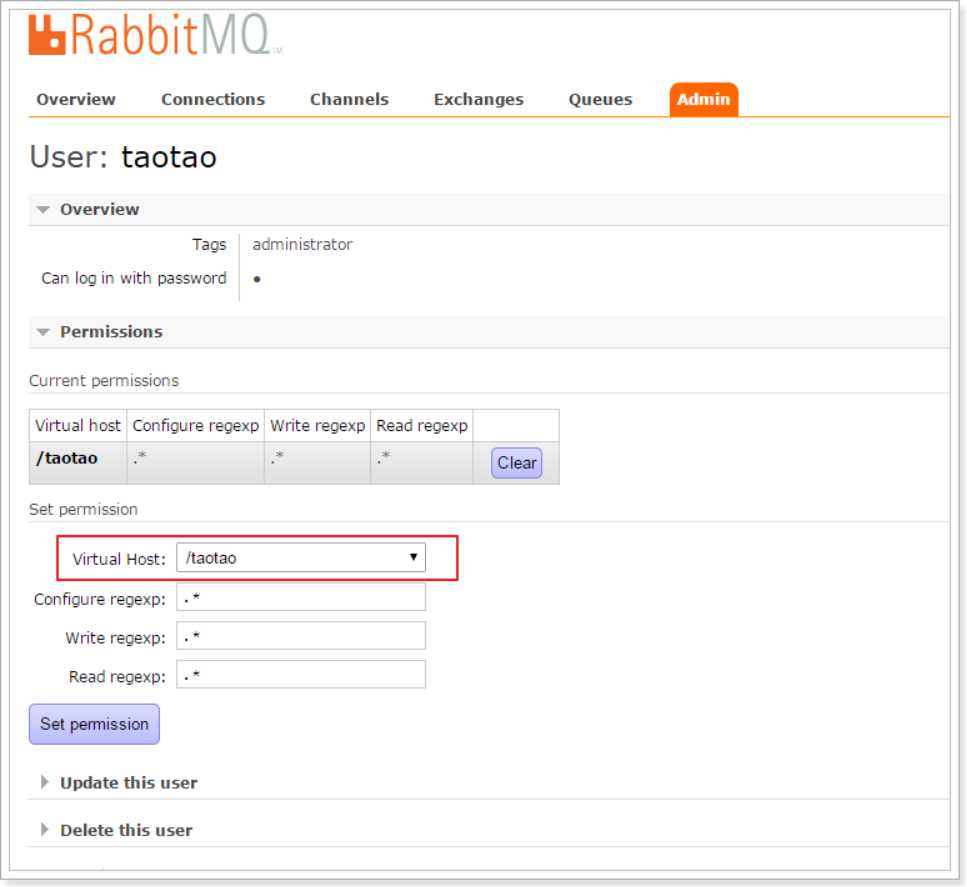Open the Exchanges tab

[479, 99]
